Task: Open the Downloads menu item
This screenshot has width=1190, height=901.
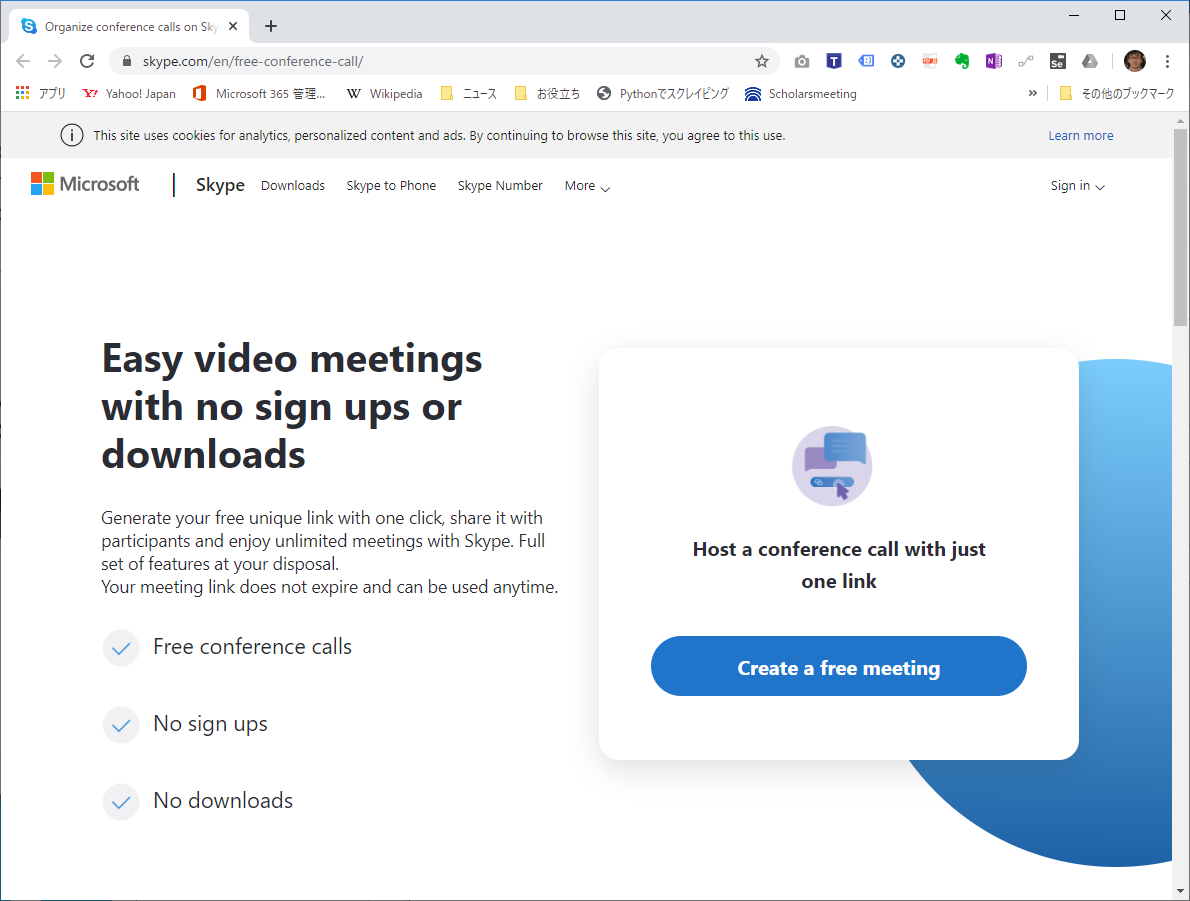Action: pos(293,186)
